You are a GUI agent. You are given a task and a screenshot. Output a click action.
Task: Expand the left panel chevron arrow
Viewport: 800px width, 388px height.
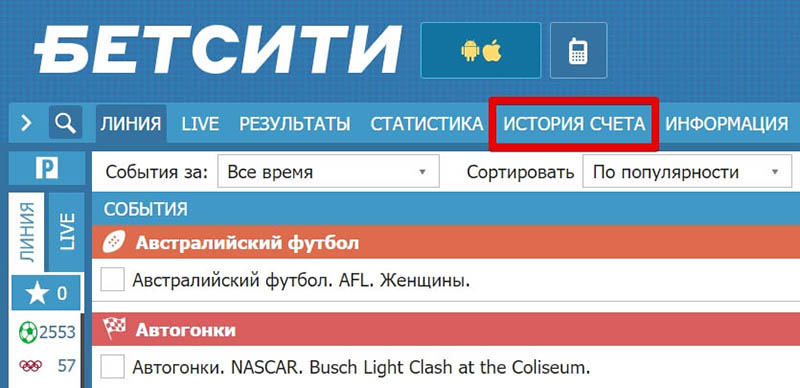[27, 123]
